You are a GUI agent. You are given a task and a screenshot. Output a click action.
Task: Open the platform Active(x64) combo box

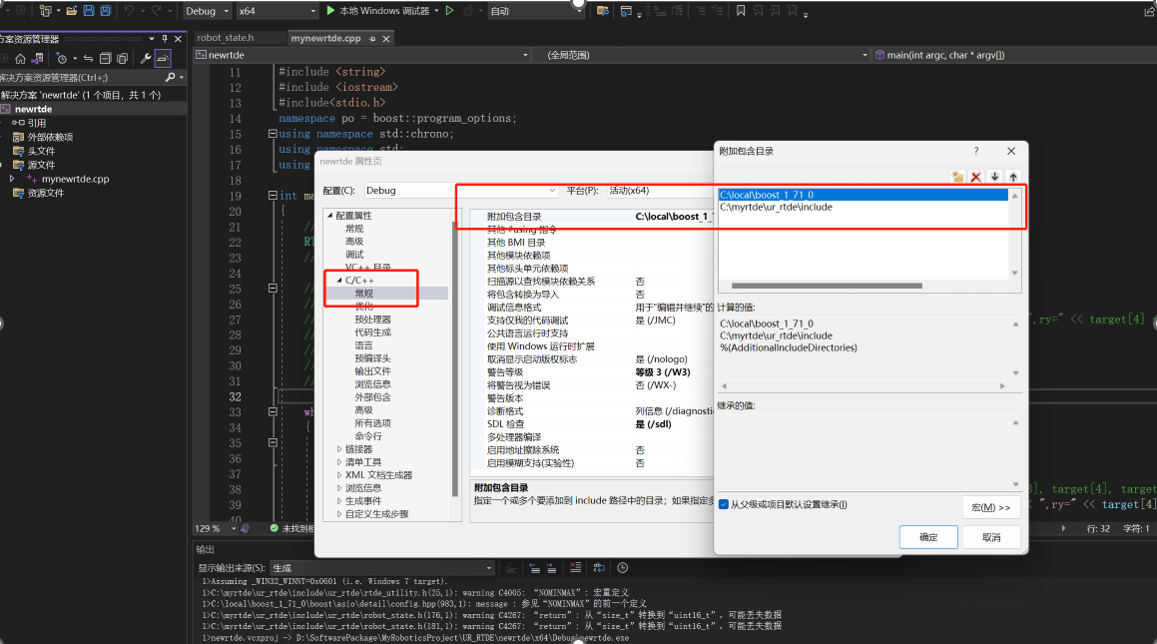(659, 190)
